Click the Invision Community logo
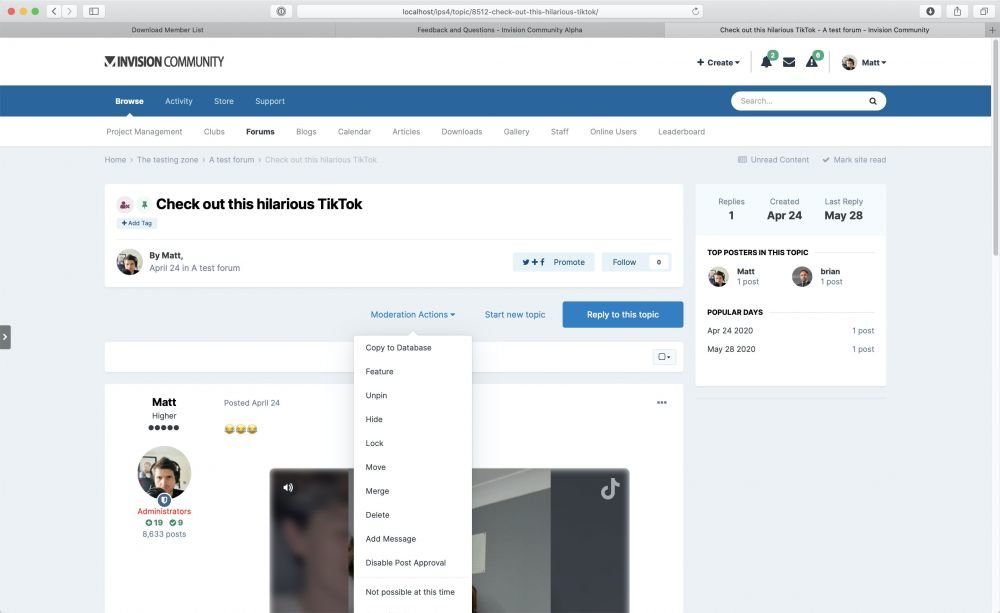Image resolution: width=1000 pixels, height=613 pixels. click(164, 61)
